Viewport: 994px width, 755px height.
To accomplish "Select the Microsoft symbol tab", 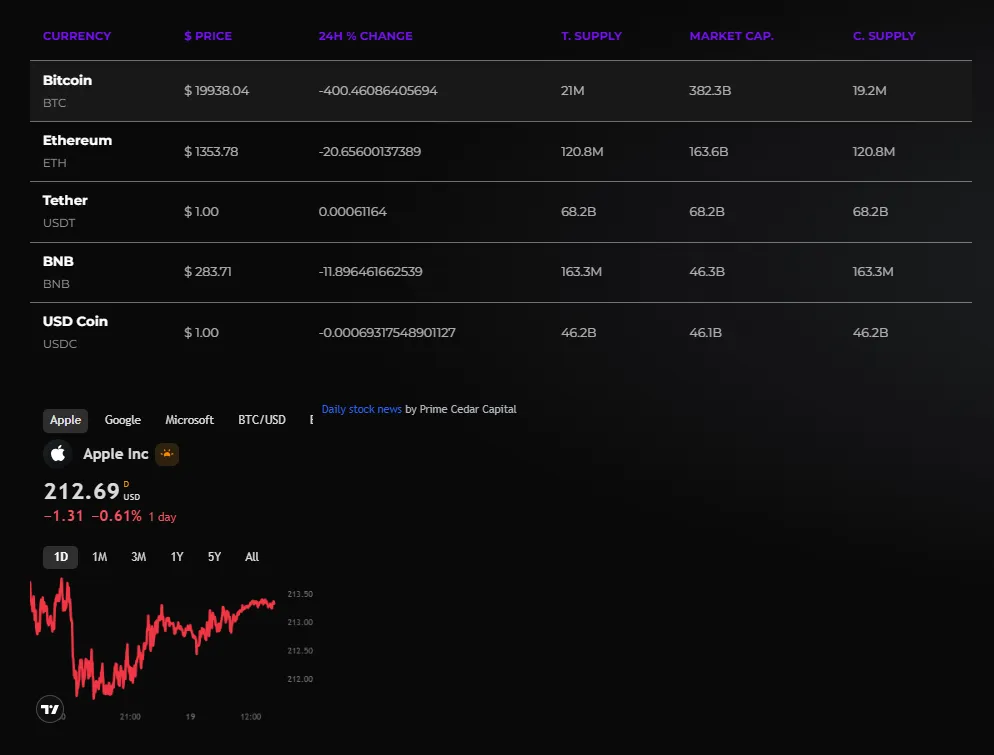I will [189, 420].
